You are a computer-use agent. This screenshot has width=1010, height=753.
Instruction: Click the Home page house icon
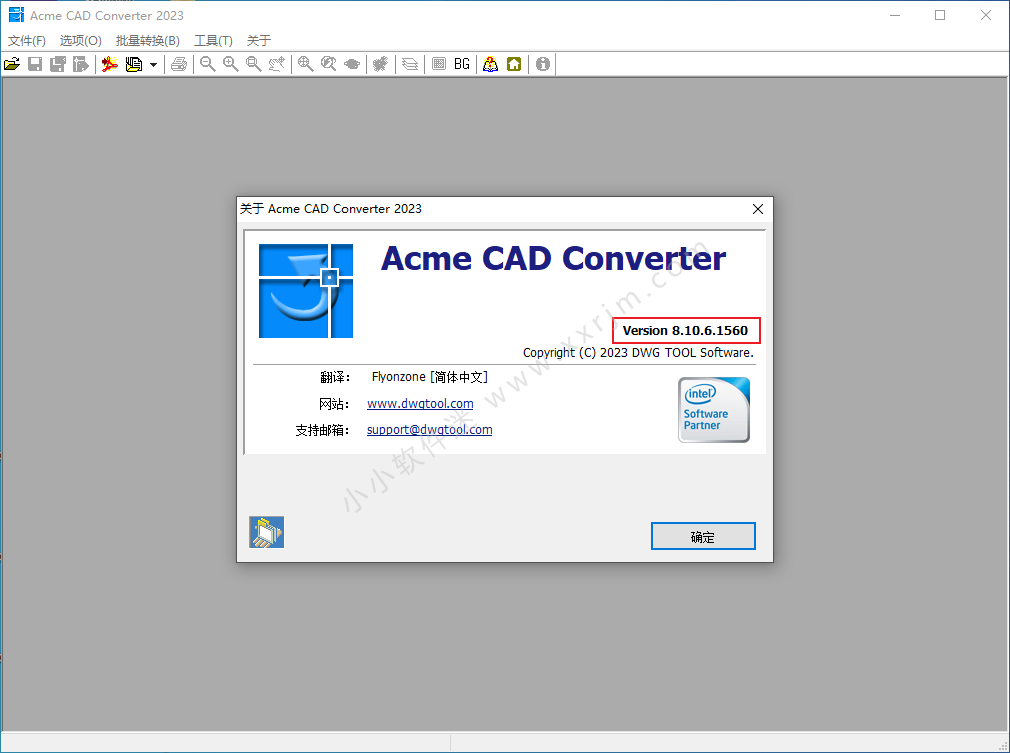[514, 64]
